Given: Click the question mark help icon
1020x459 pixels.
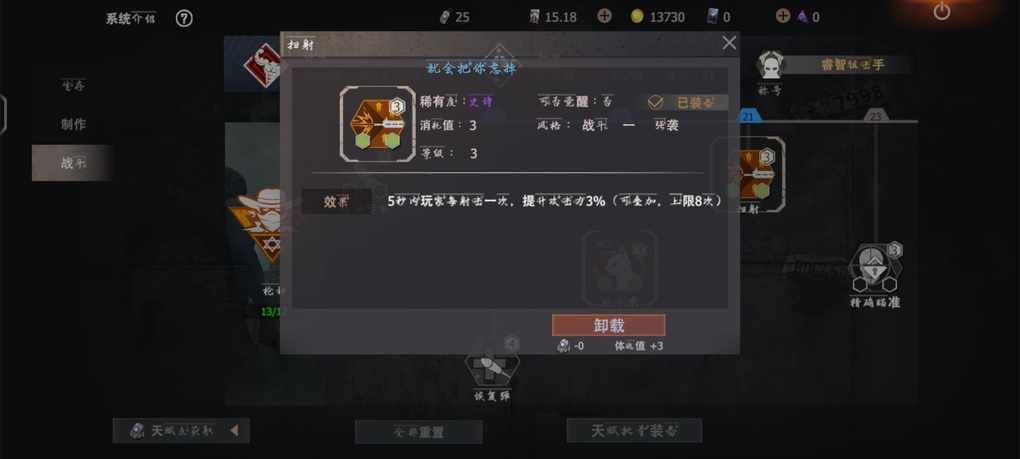Looking at the screenshot, I should pos(184,18).
